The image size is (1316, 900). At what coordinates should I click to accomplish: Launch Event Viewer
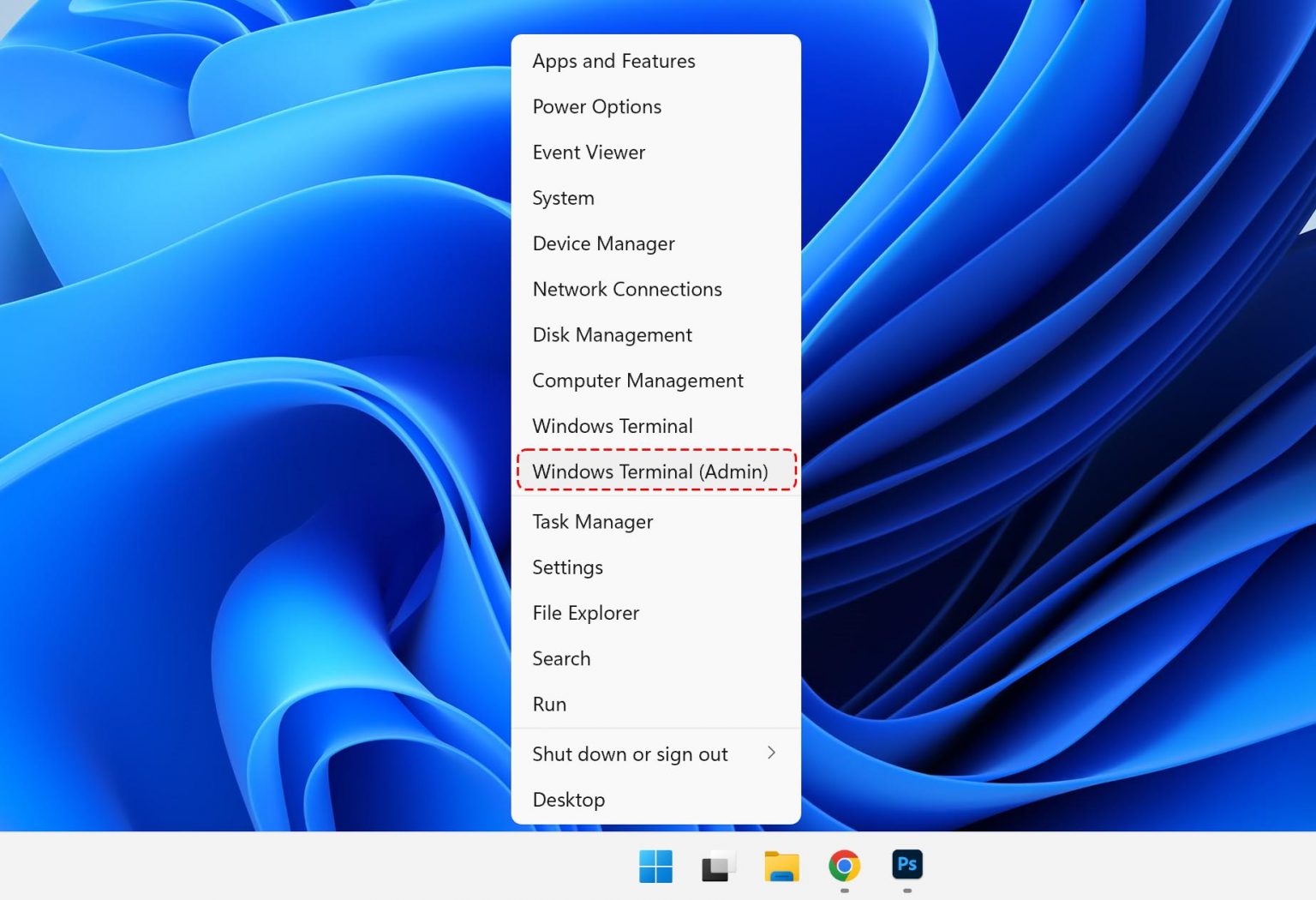[589, 152]
